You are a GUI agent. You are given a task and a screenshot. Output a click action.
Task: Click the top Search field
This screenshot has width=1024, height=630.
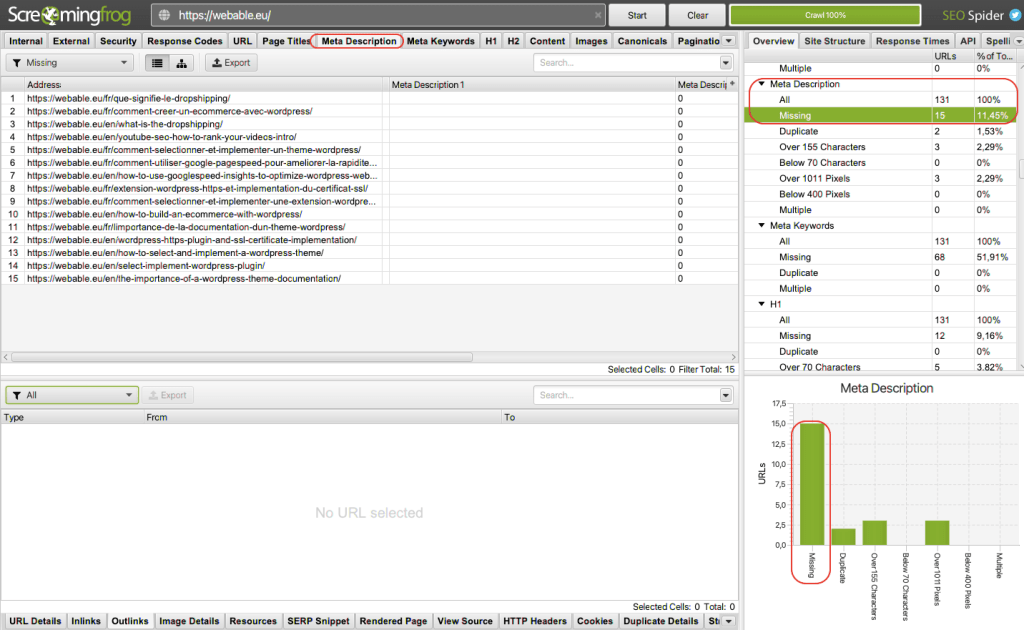coord(627,63)
